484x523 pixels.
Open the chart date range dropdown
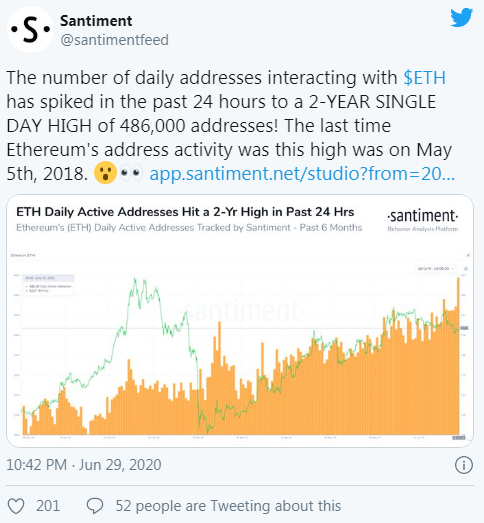coord(436,269)
